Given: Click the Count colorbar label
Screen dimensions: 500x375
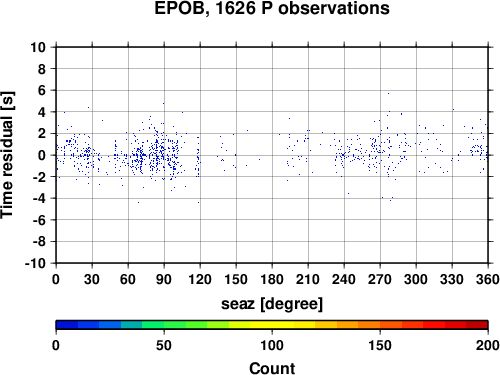Looking at the screenshot, I should (272, 368).
